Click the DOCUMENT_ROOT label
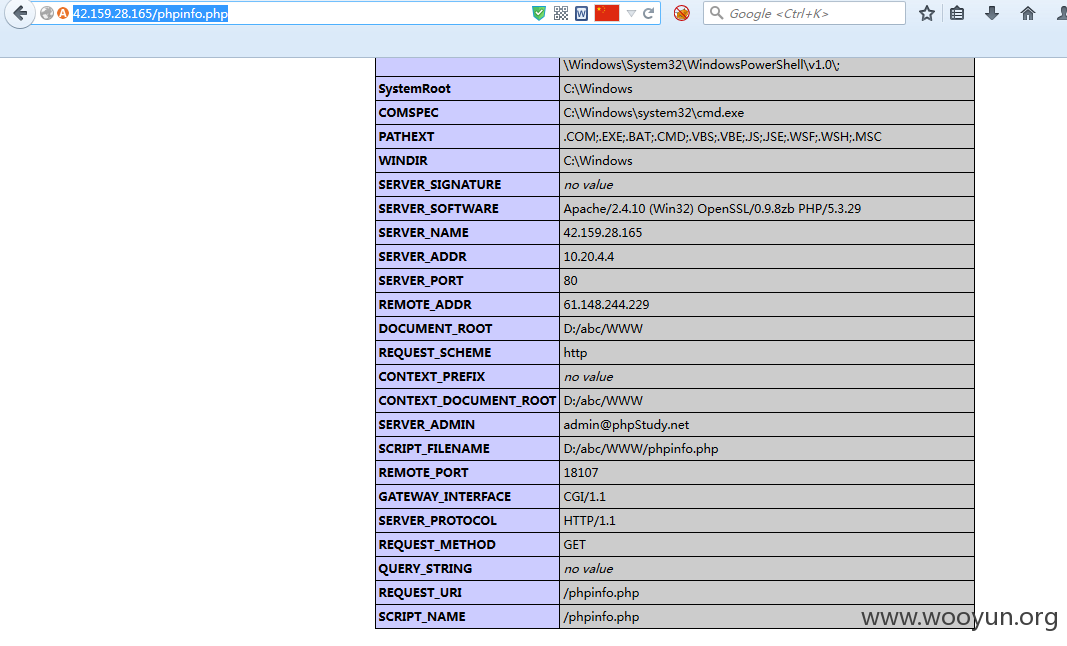 (435, 329)
